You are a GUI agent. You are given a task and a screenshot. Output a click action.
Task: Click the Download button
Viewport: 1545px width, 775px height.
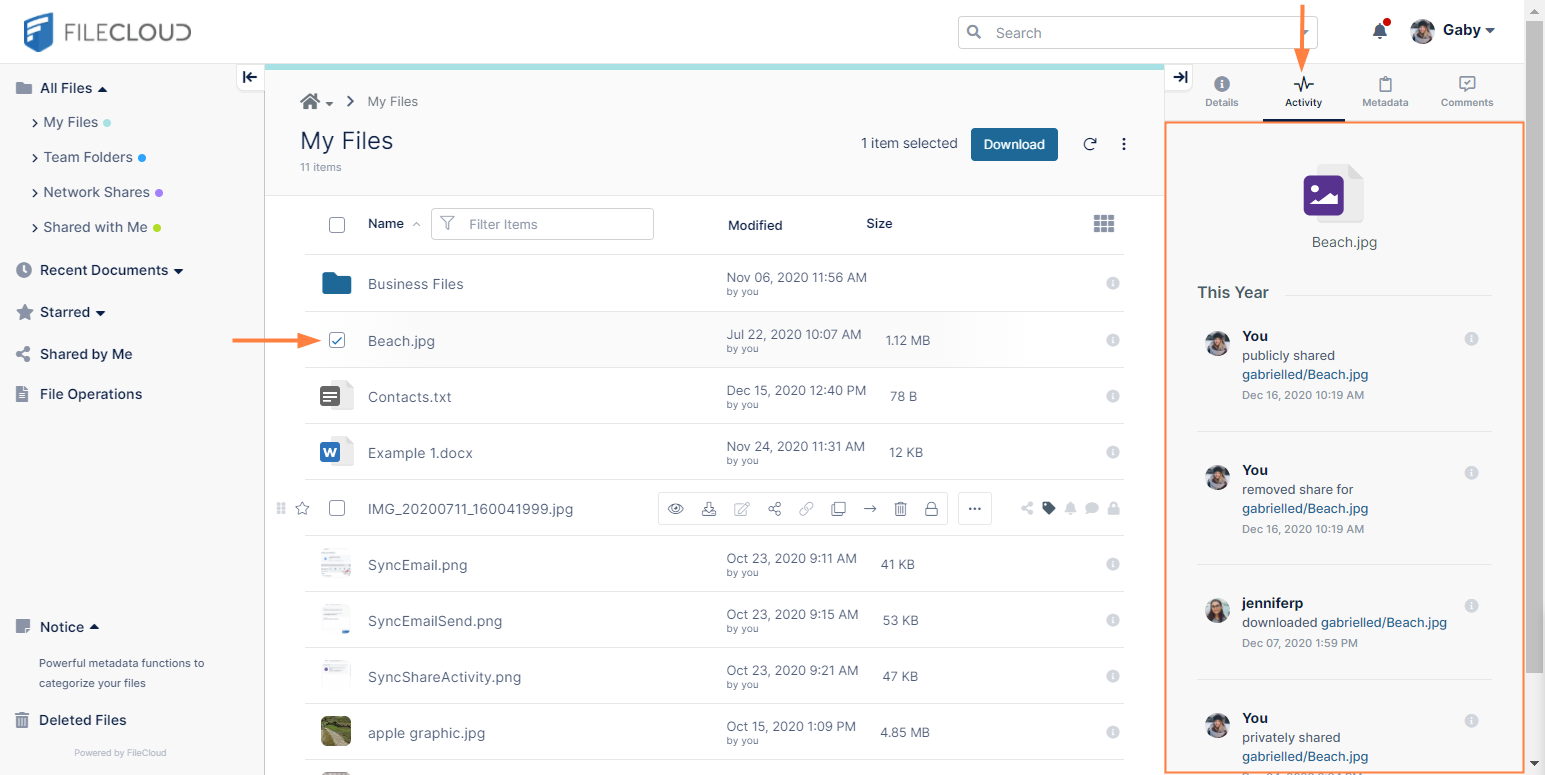[1013, 144]
